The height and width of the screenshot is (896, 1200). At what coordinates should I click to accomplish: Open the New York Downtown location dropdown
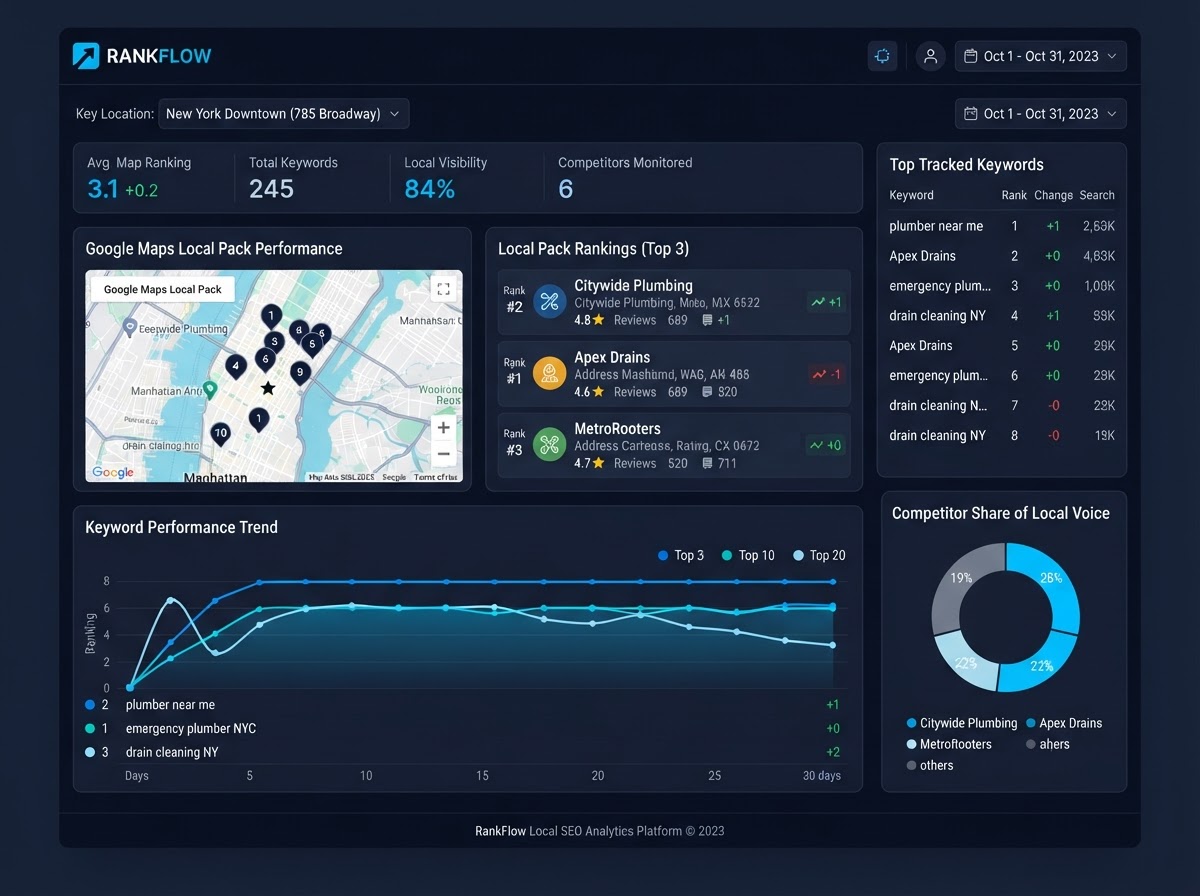coord(284,114)
